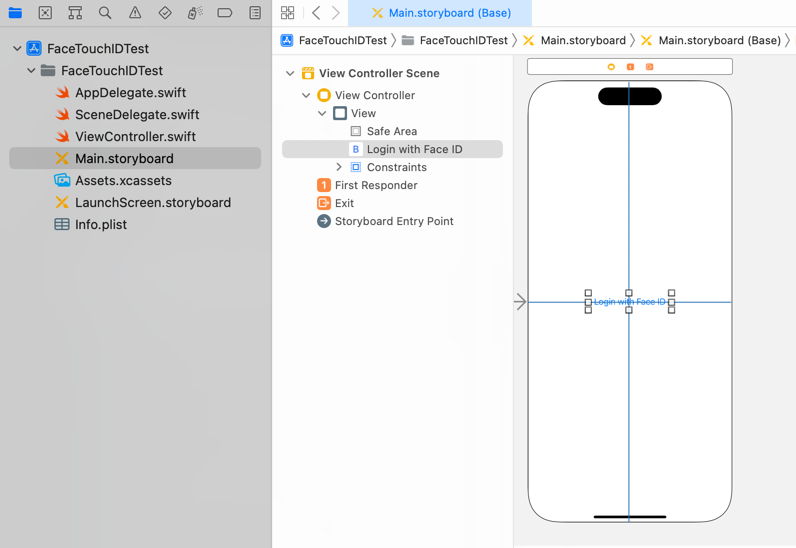Open ViewController.swift in the file navigator
The image size is (796, 548).
point(135,136)
